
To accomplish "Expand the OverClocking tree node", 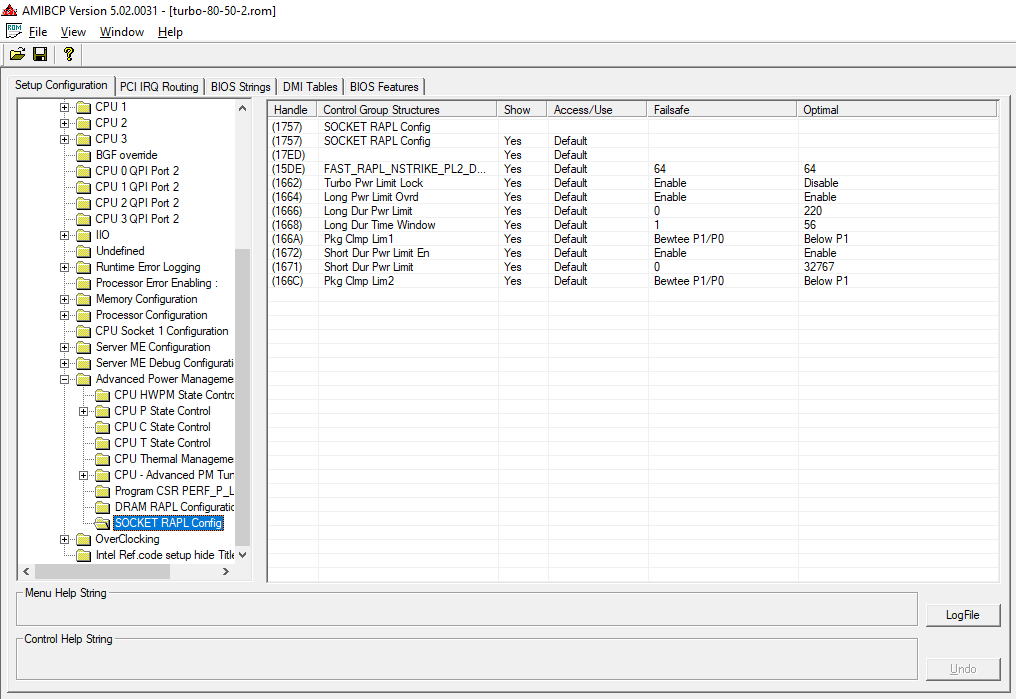I will [x=64, y=539].
